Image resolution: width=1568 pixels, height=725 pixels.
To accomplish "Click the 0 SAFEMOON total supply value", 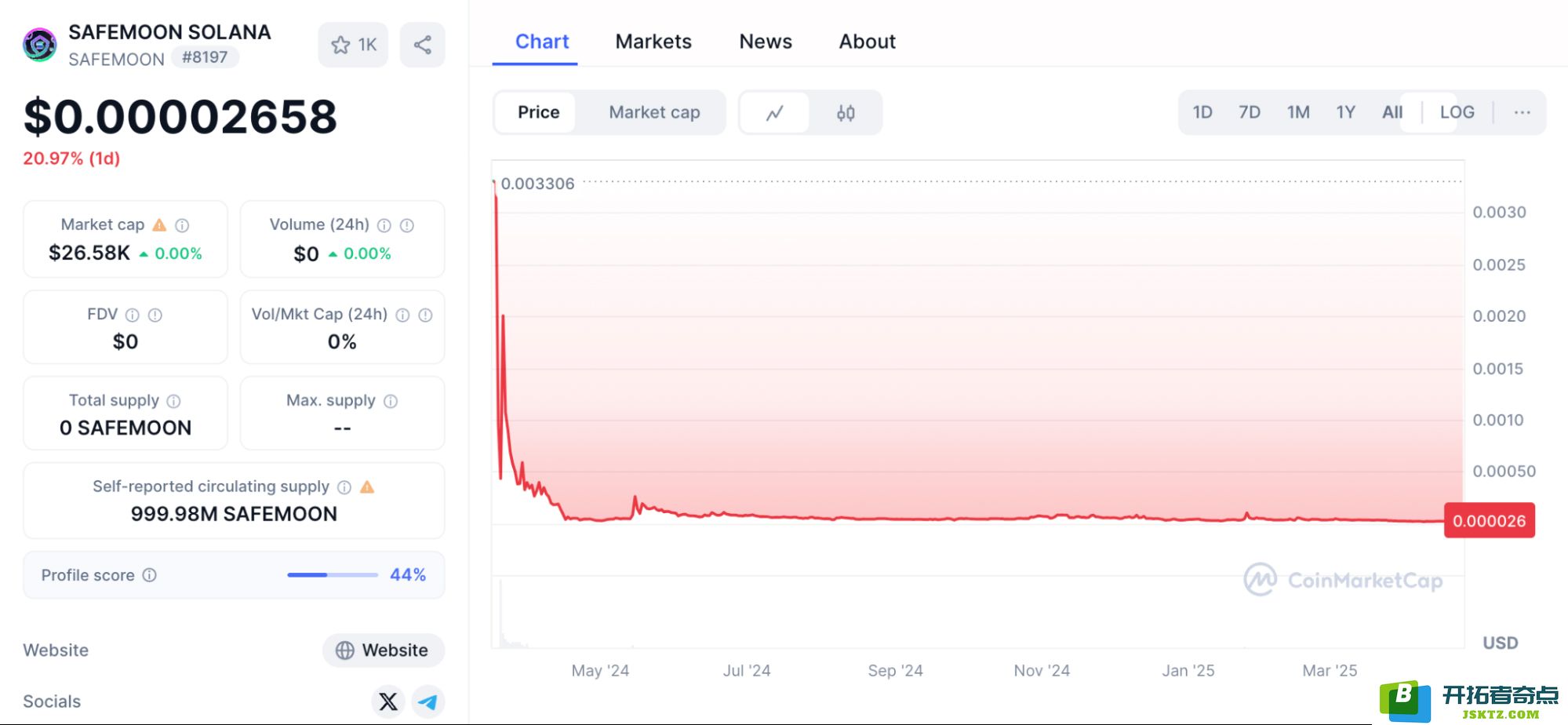I will pyautogui.click(x=126, y=428).
